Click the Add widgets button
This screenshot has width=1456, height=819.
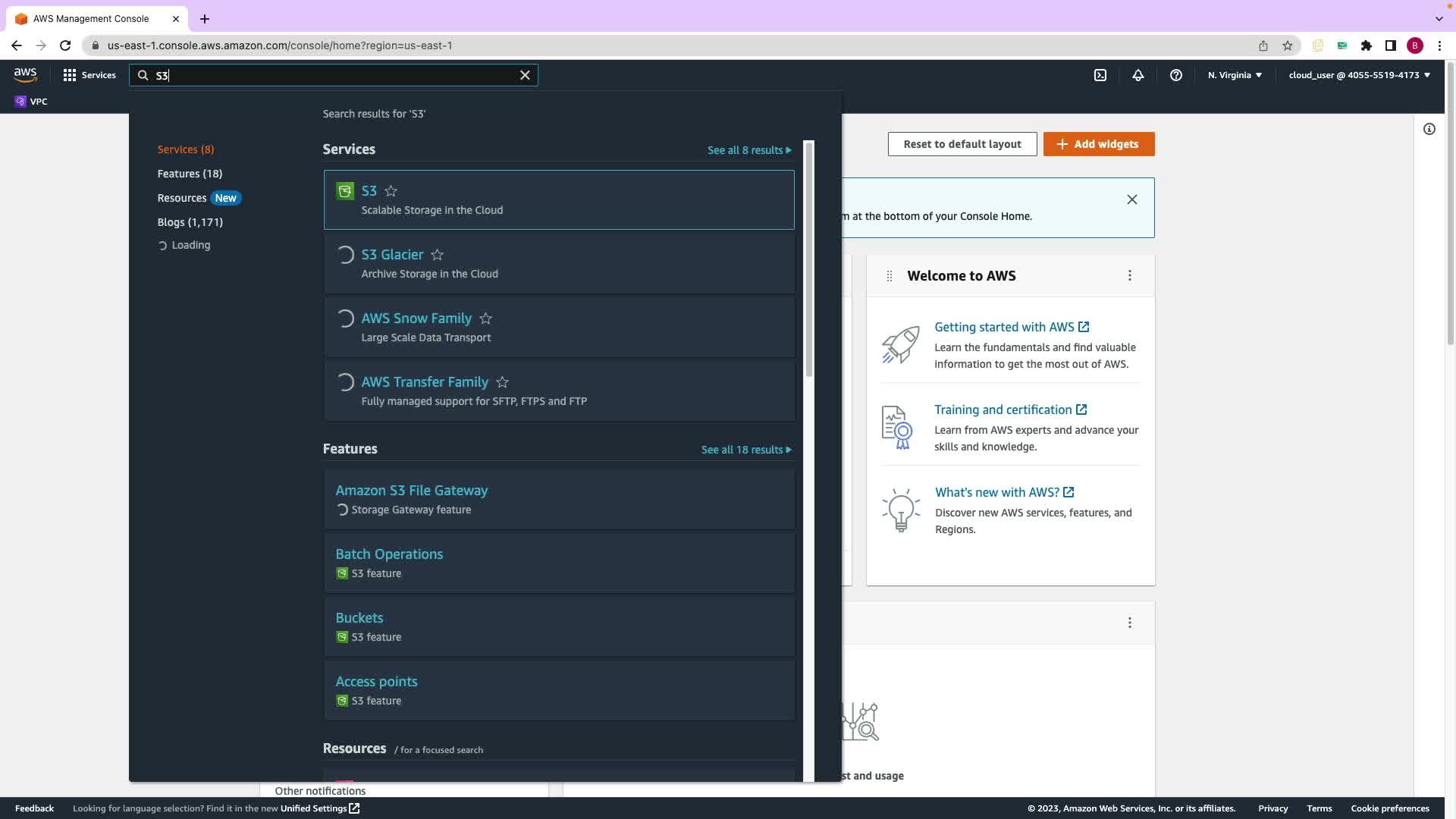pos(1098,144)
